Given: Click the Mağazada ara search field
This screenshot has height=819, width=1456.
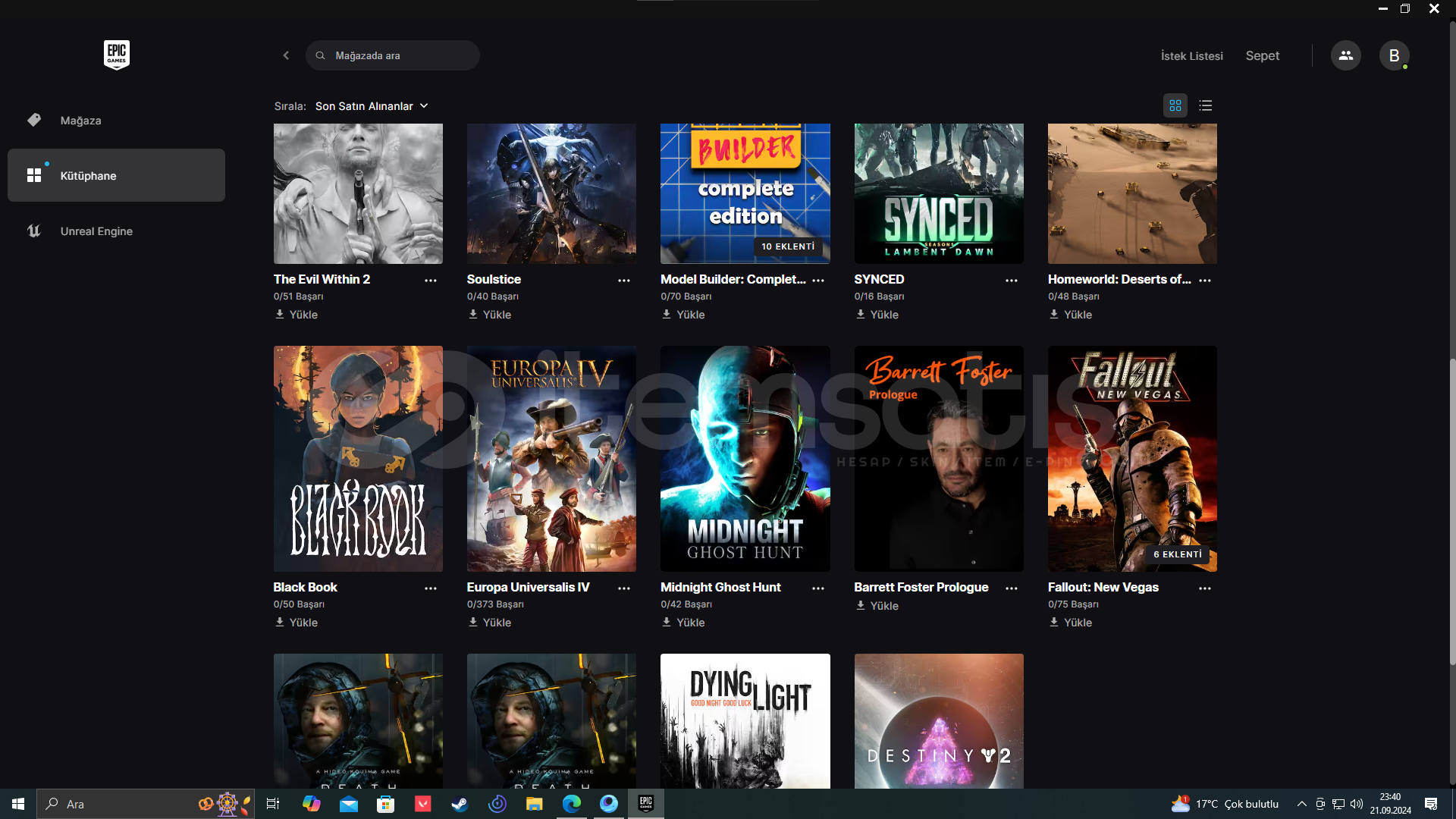Looking at the screenshot, I should (393, 55).
